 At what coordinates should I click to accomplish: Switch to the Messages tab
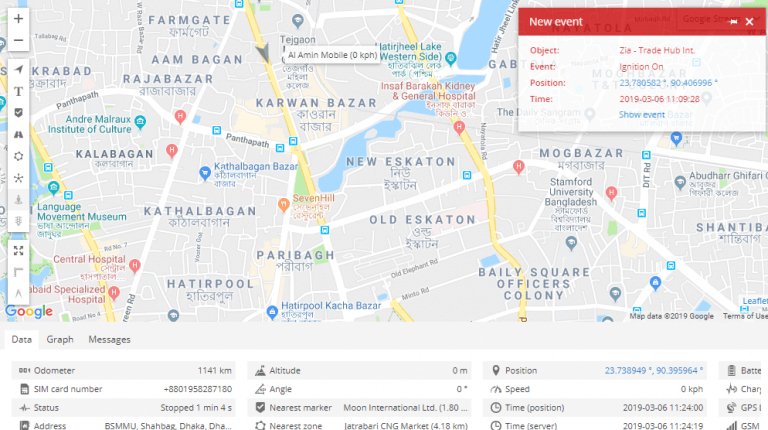109,339
